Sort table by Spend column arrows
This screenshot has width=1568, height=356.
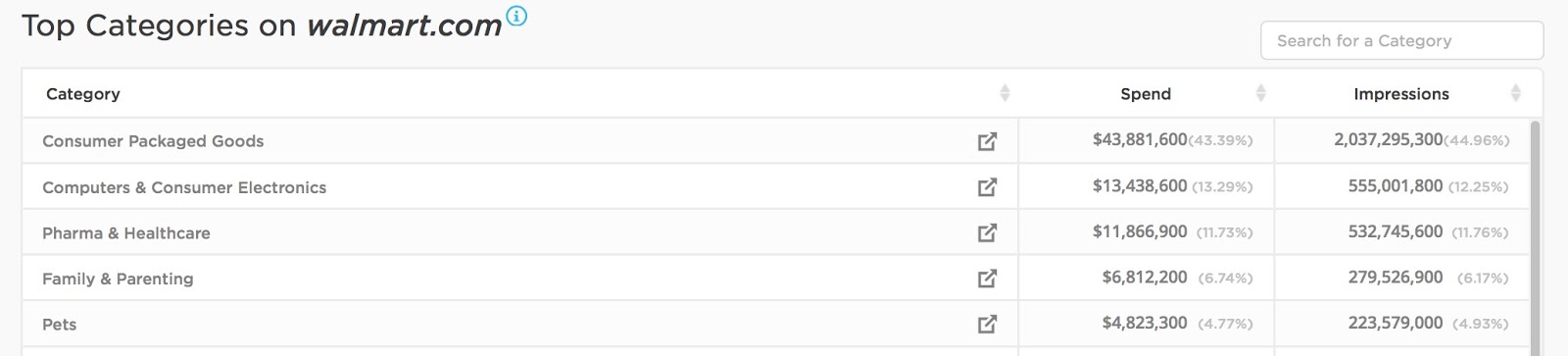[1260, 93]
